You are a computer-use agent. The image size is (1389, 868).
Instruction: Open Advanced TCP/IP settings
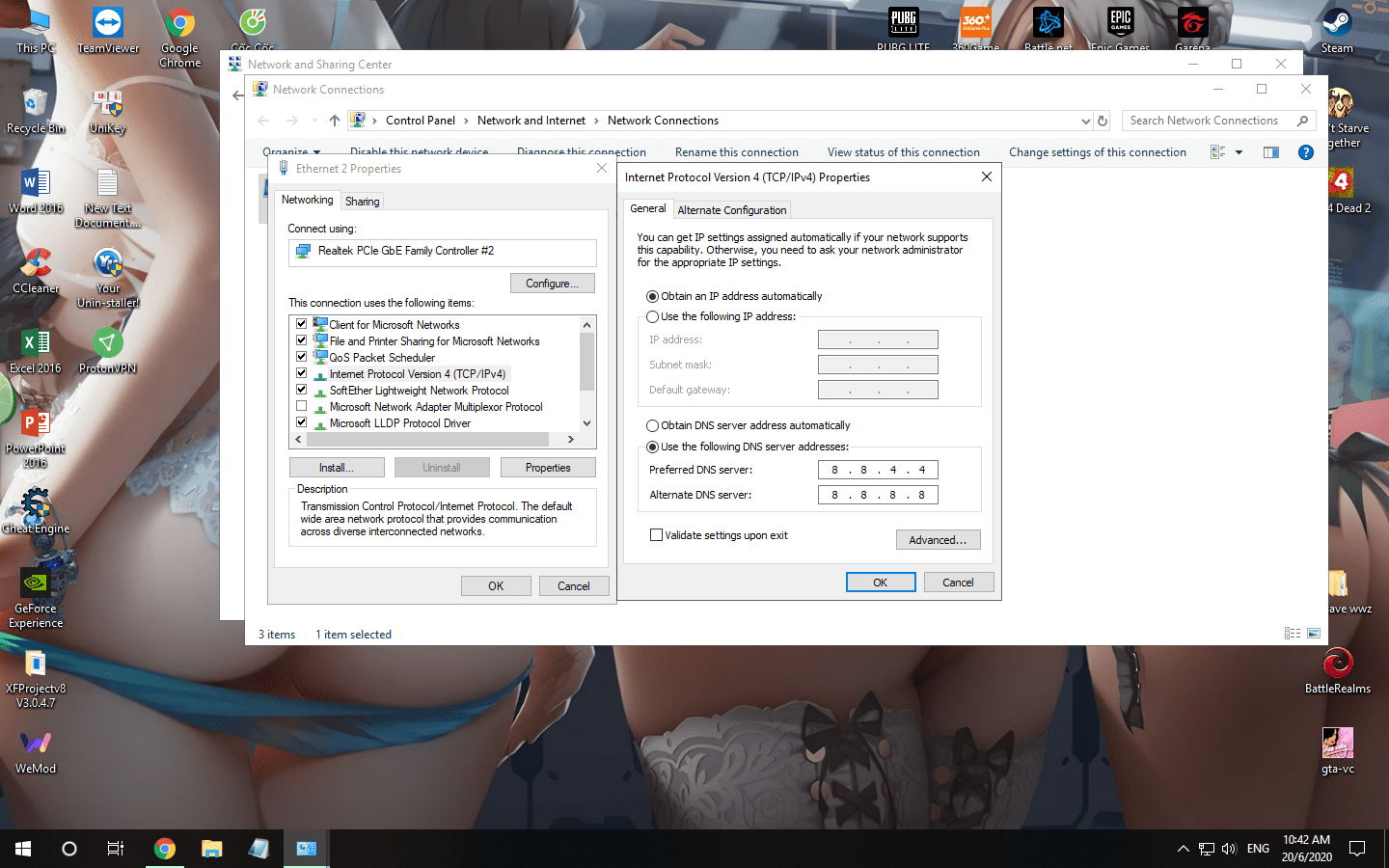point(938,540)
